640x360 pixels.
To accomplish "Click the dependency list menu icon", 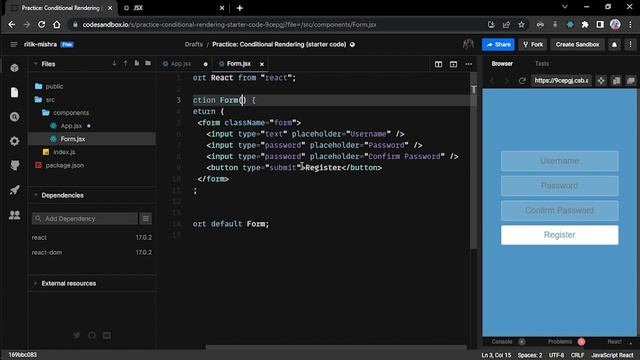I will click(146, 219).
